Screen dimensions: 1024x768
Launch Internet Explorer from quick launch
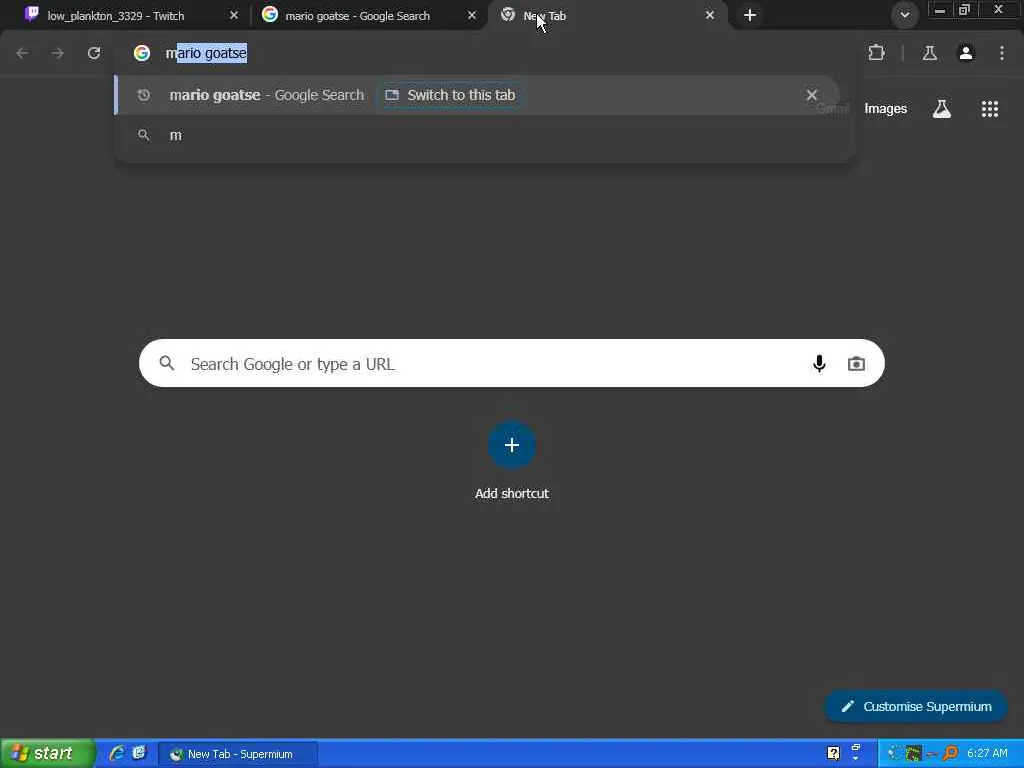pyautogui.click(x=117, y=754)
